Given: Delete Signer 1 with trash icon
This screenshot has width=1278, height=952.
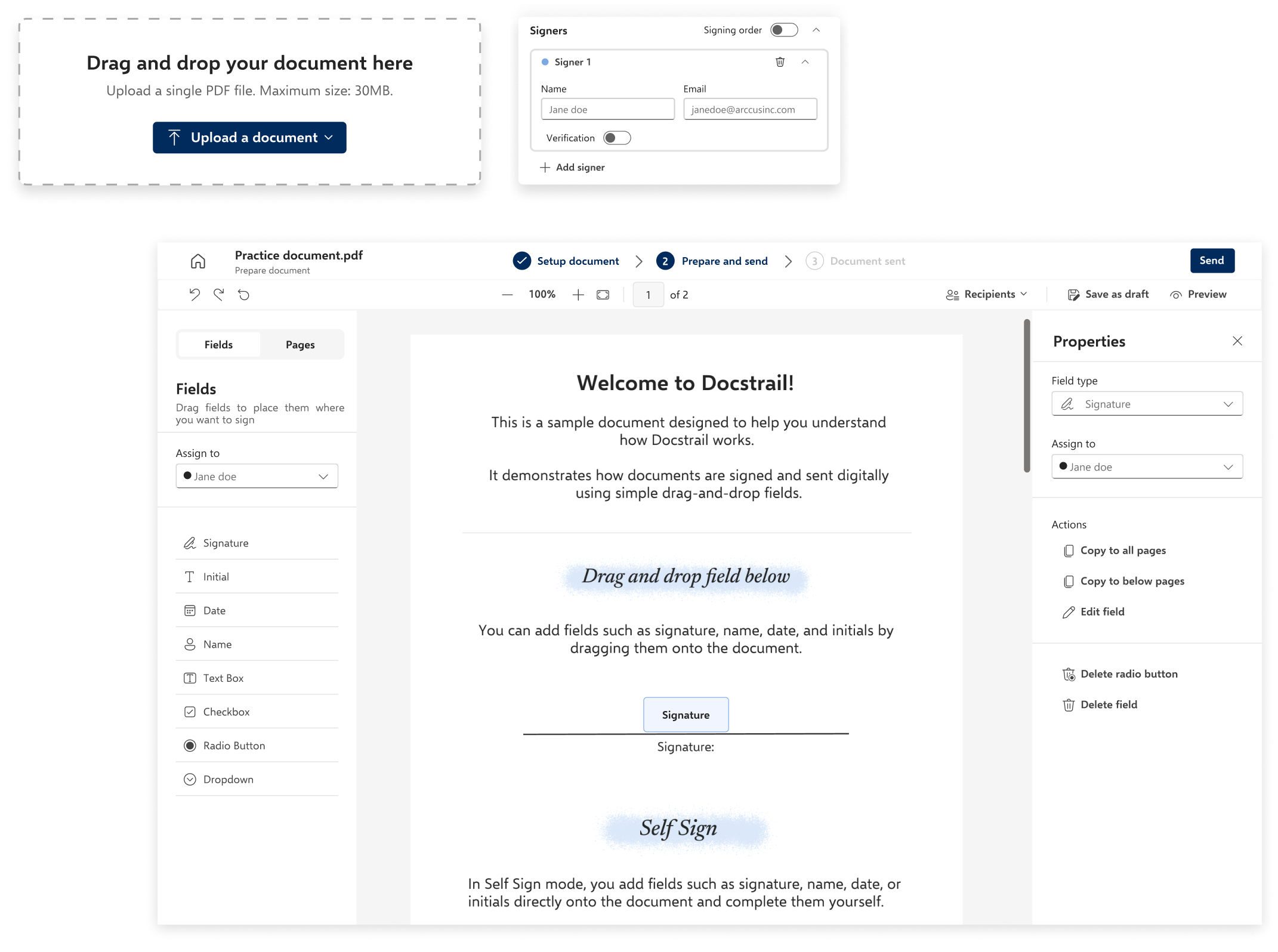Looking at the screenshot, I should (x=780, y=62).
